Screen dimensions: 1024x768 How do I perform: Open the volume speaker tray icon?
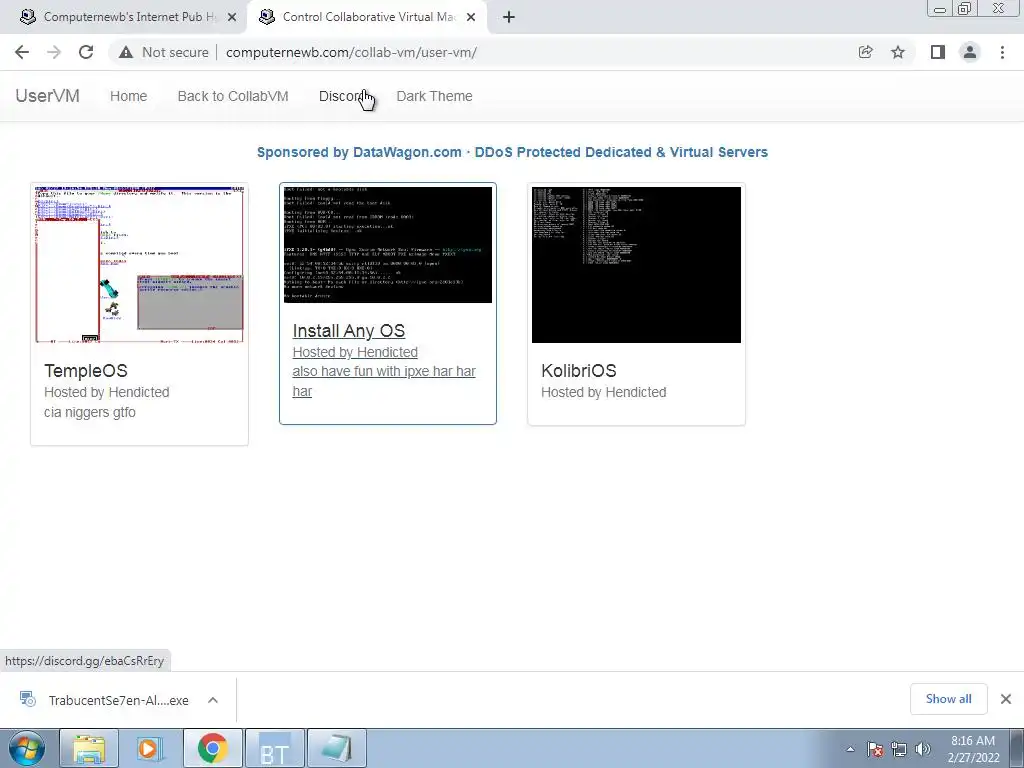click(x=923, y=749)
